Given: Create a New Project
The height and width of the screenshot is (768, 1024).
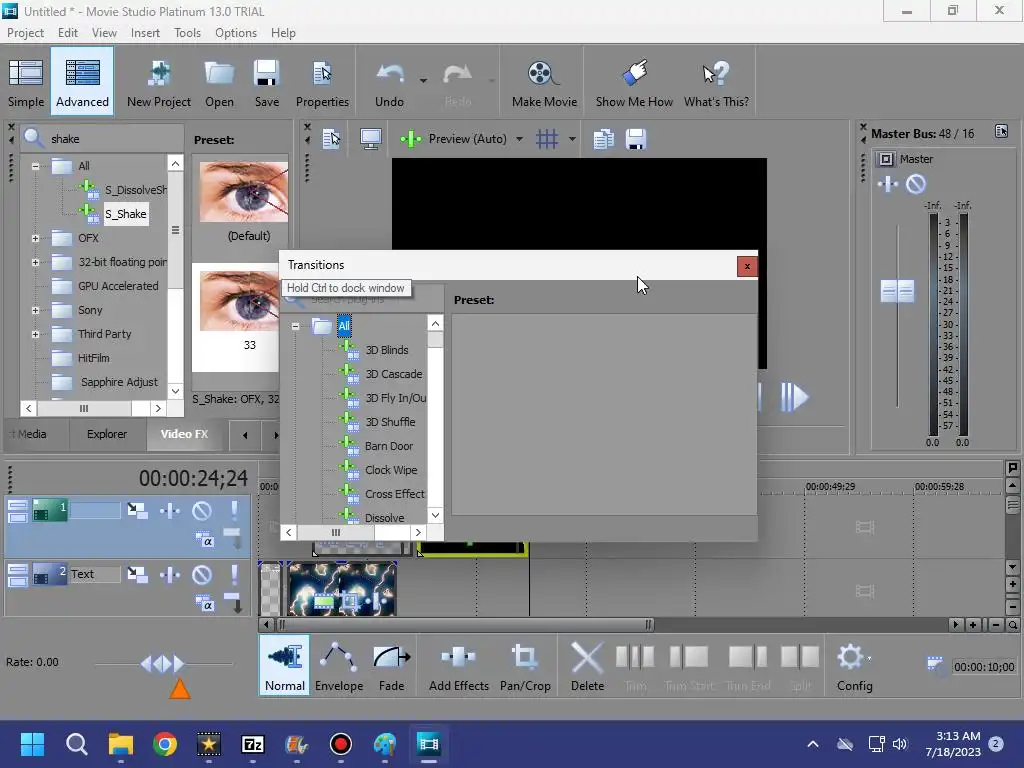Looking at the screenshot, I should click(x=159, y=83).
